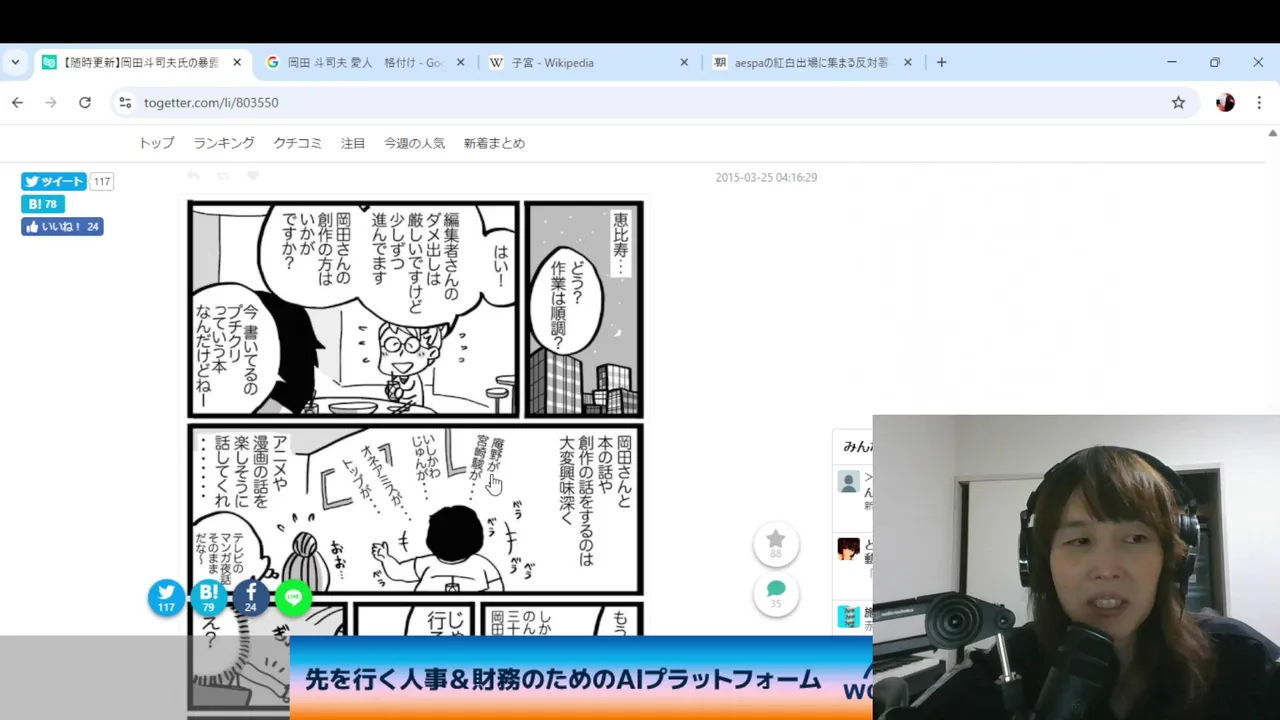This screenshot has height=720, width=1280.
Task: Click the faded retweet icon above comic
Action: tap(223, 176)
